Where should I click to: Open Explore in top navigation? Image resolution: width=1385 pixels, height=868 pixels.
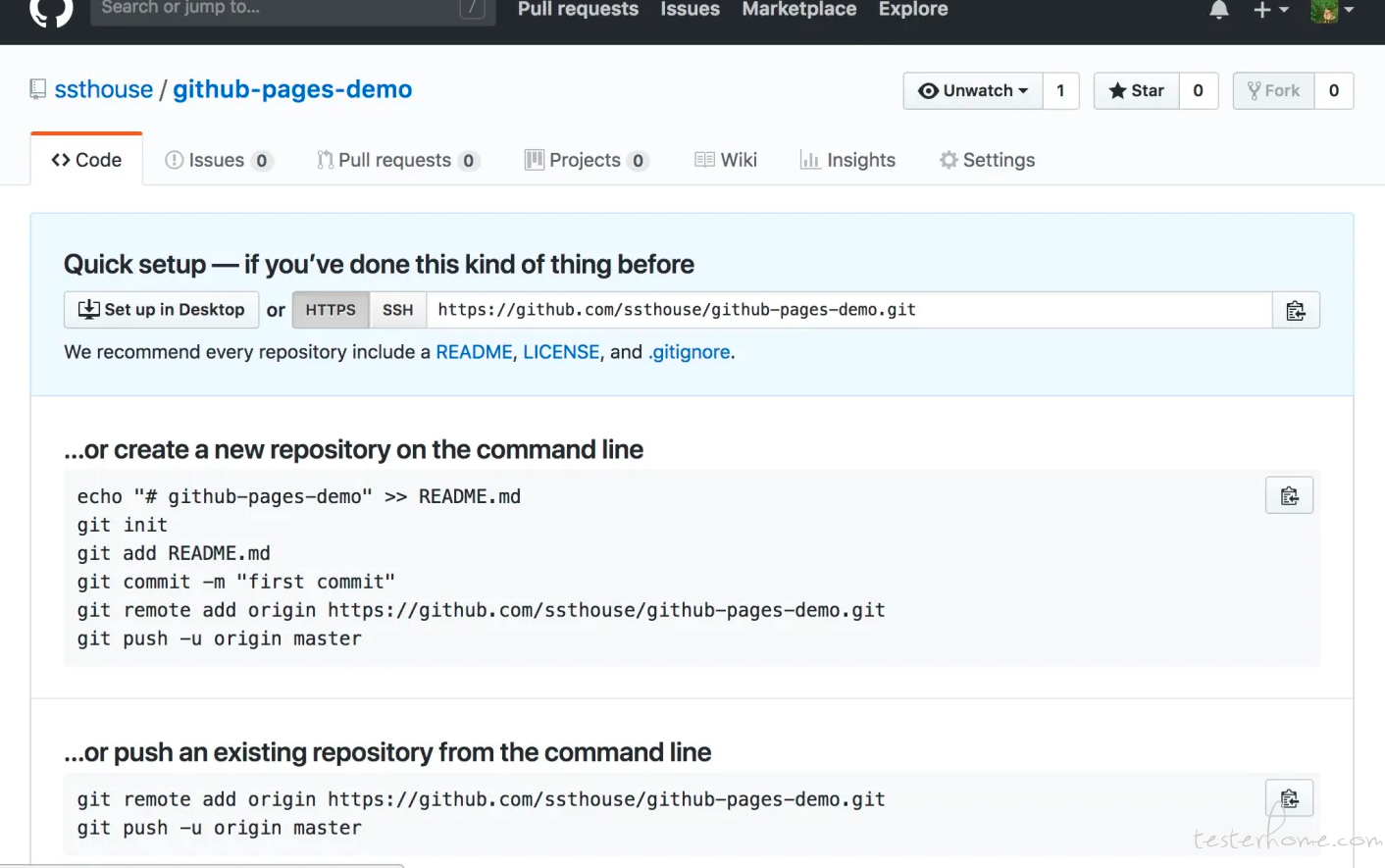pos(913,10)
